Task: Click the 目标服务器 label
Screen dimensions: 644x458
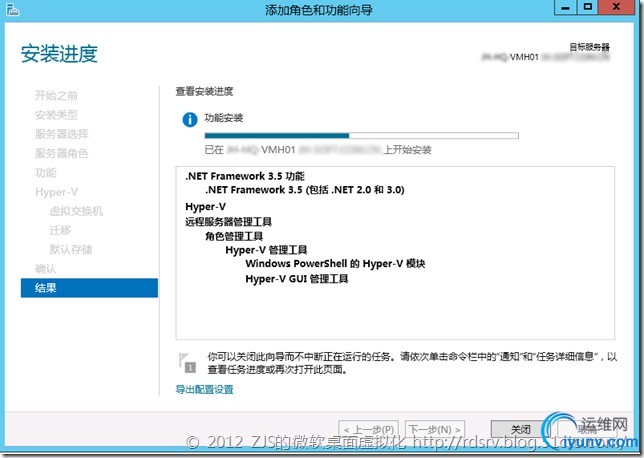Action: (589, 47)
